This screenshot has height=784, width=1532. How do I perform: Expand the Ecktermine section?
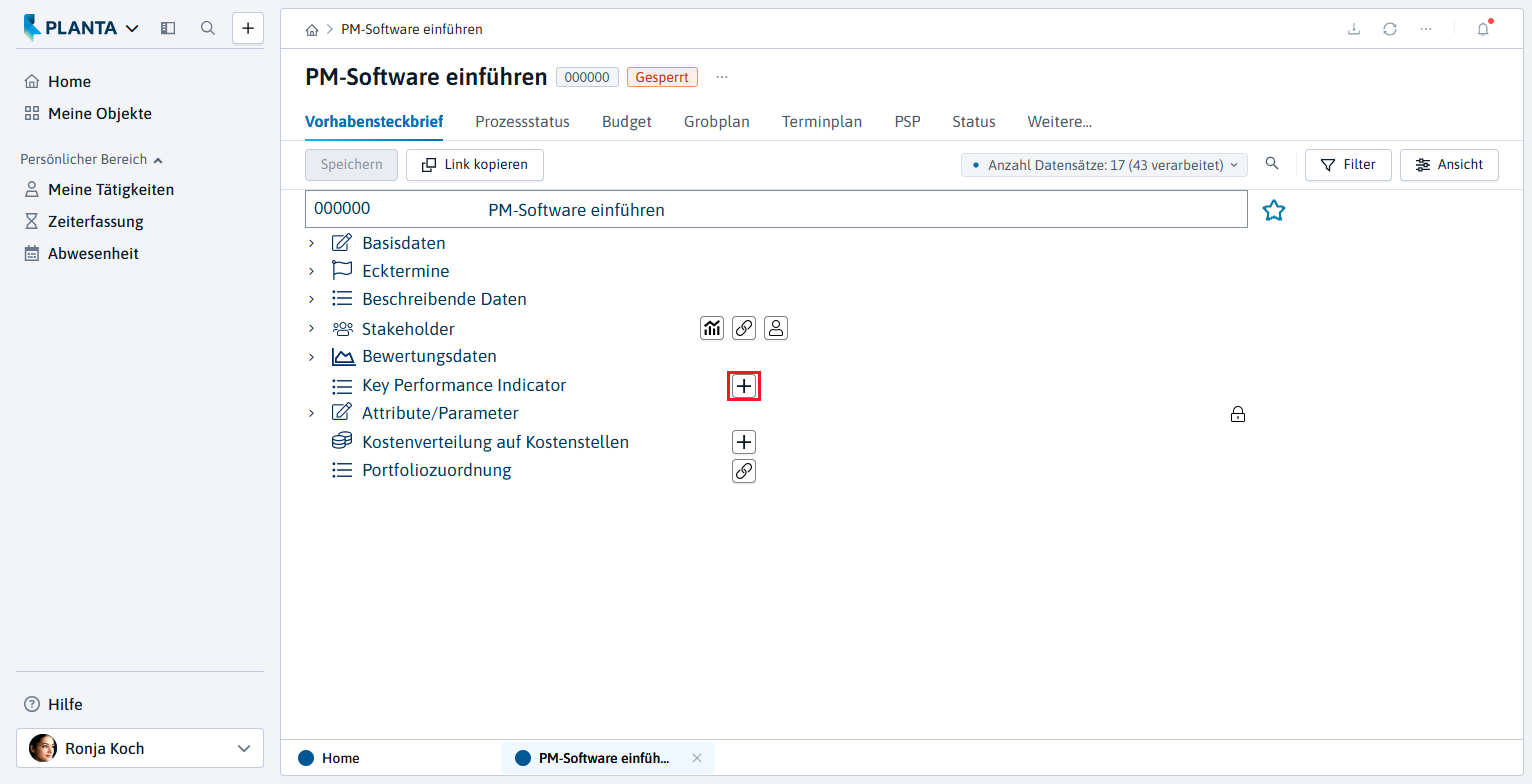[311, 271]
